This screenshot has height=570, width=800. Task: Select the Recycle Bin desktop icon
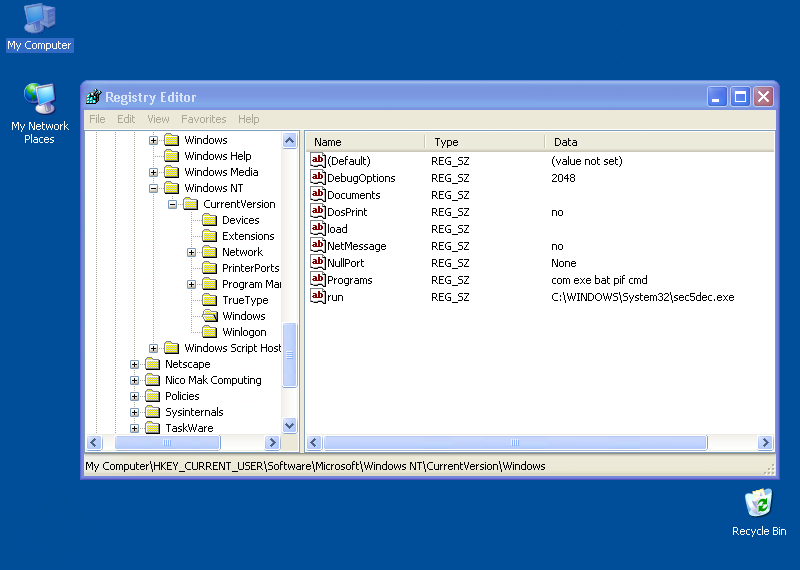(x=759, y=512)
